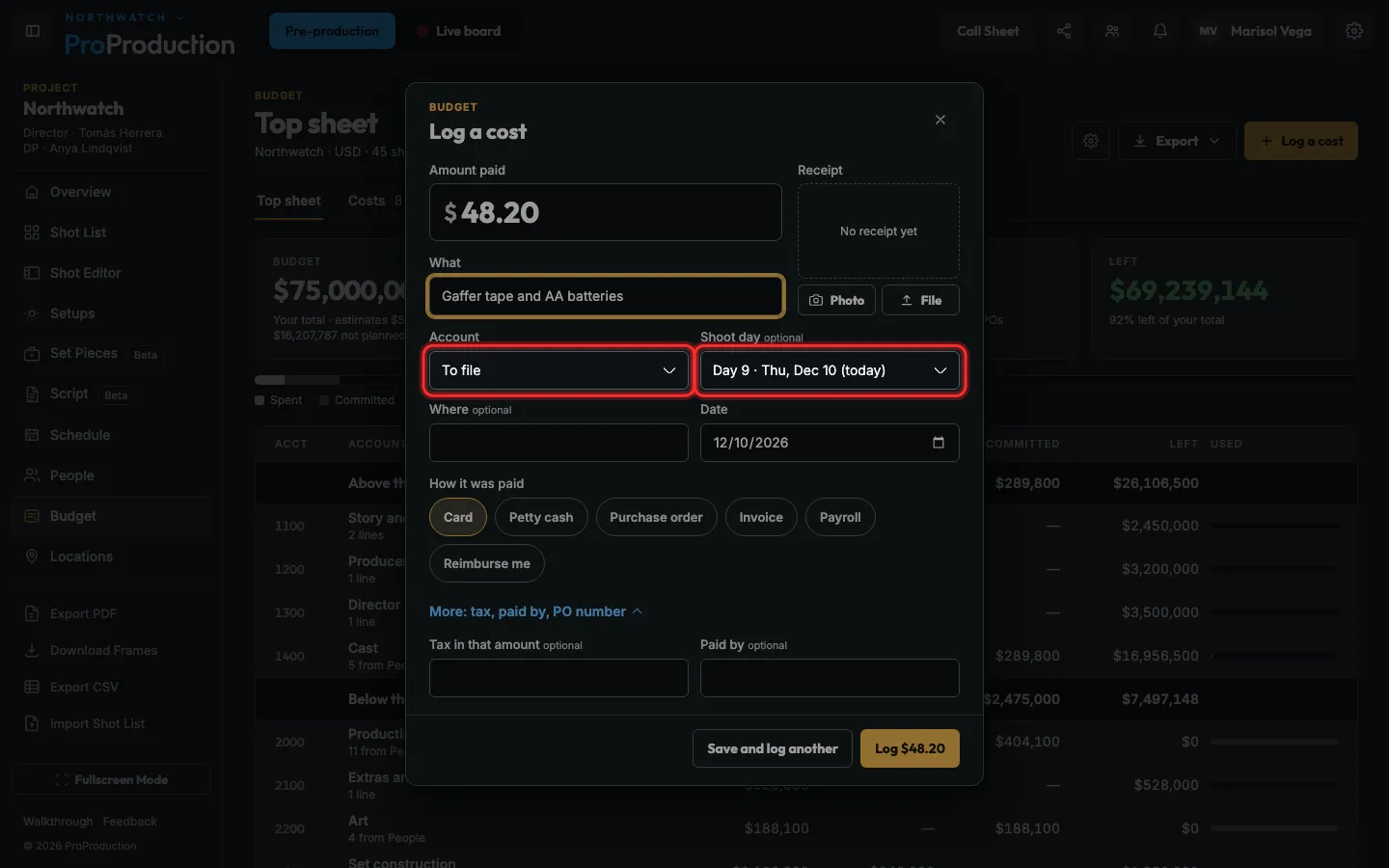Open the notifications bell
1389x868 pixels.
pyautogui.click(x=1160, y=31)
